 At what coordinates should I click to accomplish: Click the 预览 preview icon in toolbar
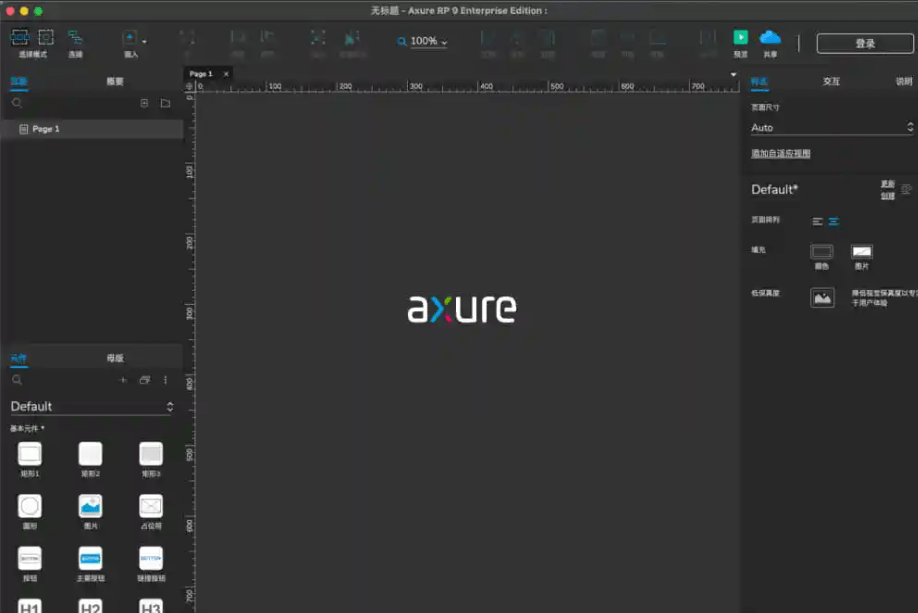[743, 38]
